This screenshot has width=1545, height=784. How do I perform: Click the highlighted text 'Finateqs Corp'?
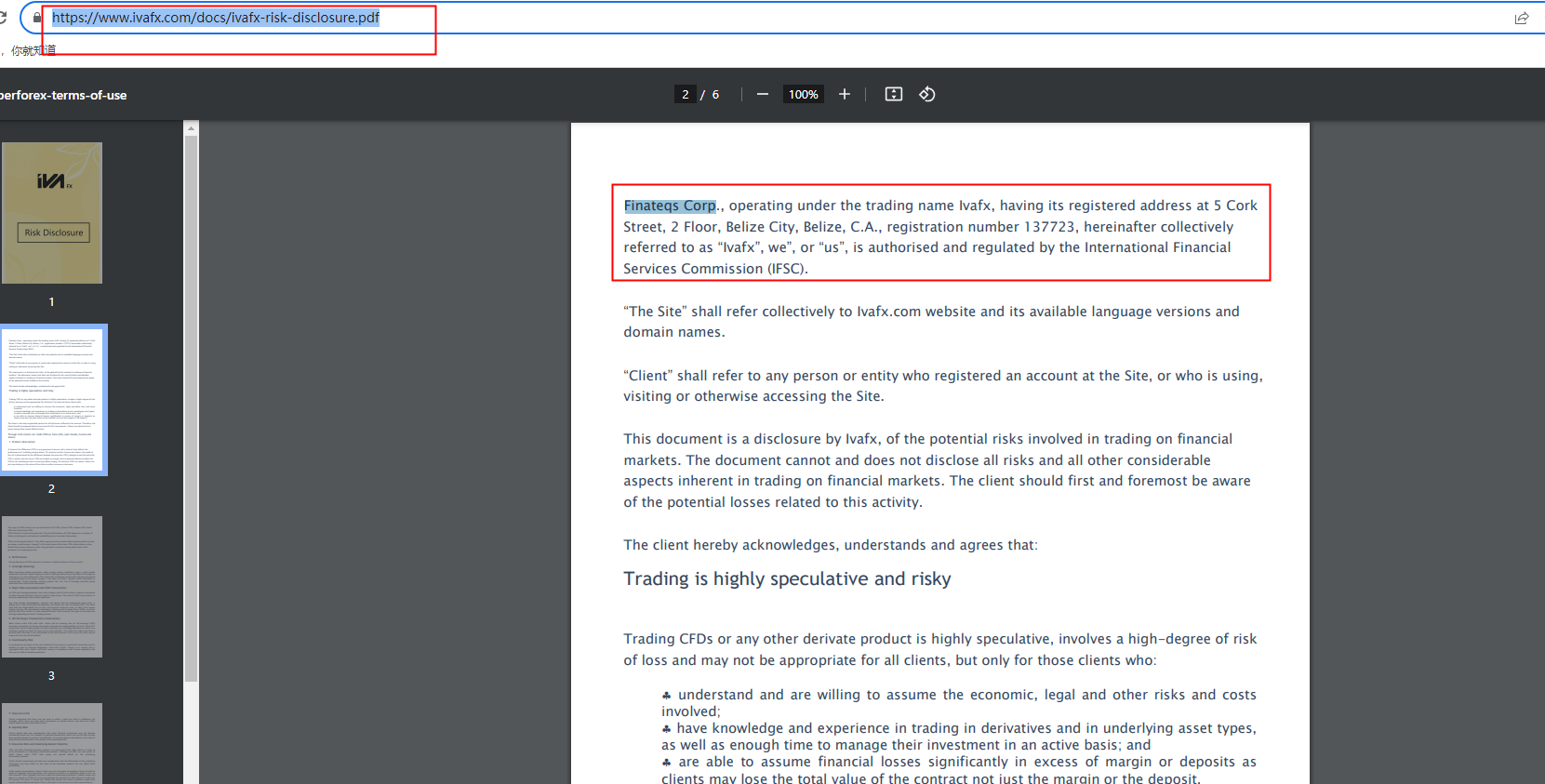(x=670, y=206)
